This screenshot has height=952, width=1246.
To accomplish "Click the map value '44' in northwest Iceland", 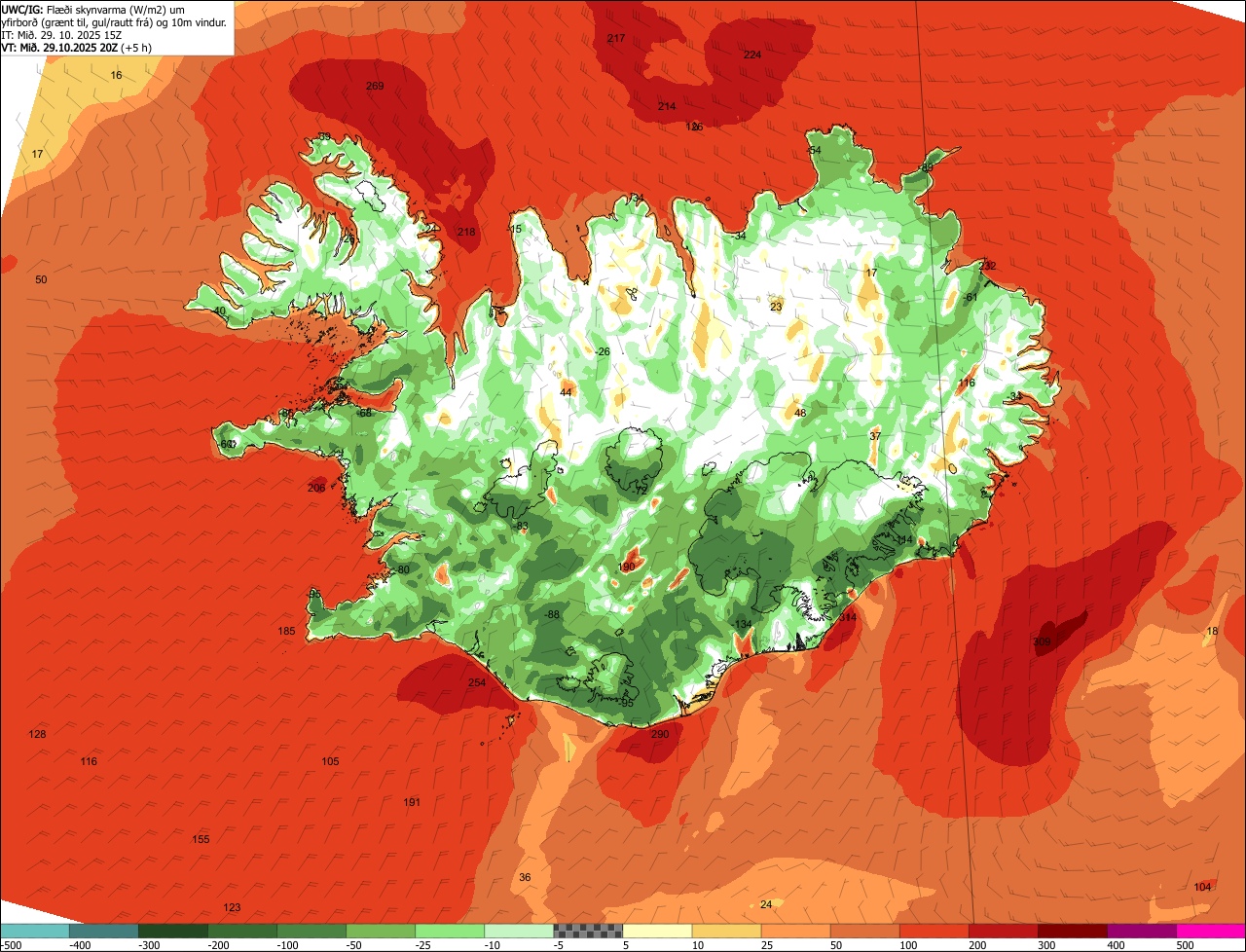I will click(566, 392).
